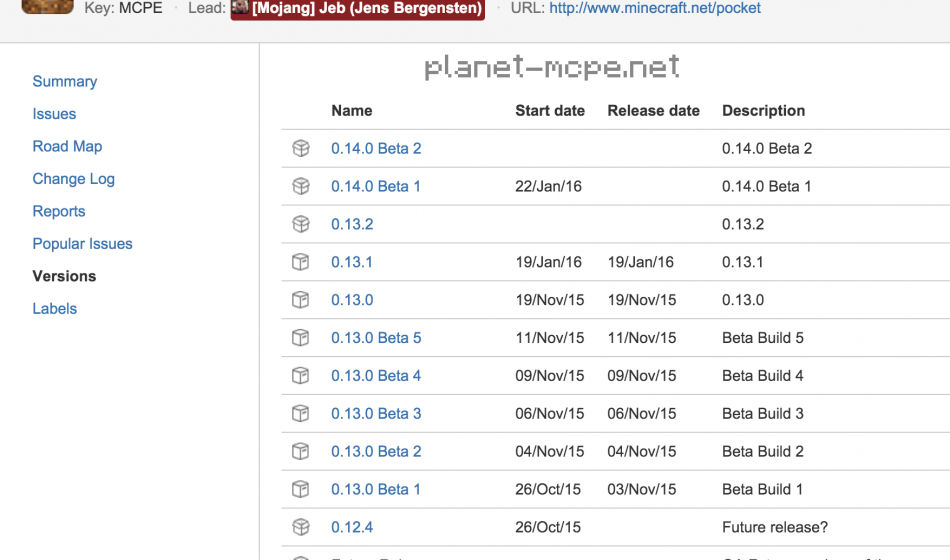
Task: Click the package icon beside 0.14.0 Beta 1
Action: 300,187
